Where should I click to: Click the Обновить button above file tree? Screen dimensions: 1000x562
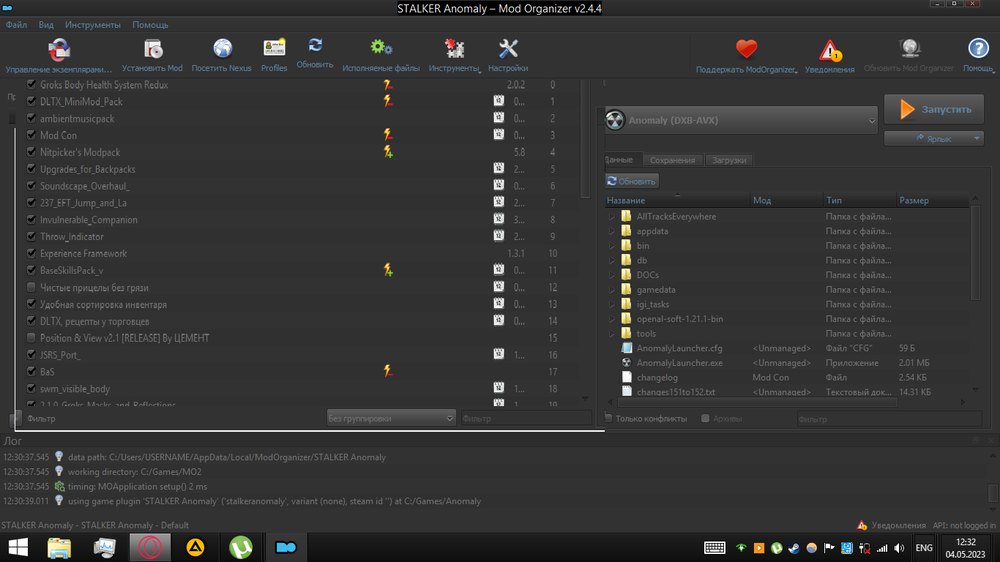pos(632,181)
